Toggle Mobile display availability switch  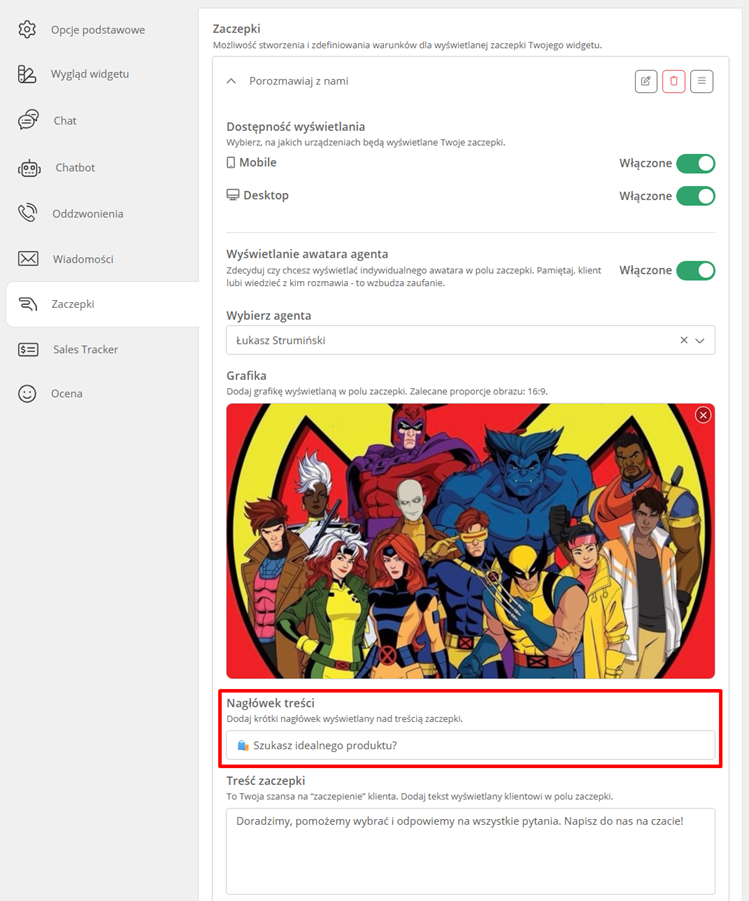696,163
